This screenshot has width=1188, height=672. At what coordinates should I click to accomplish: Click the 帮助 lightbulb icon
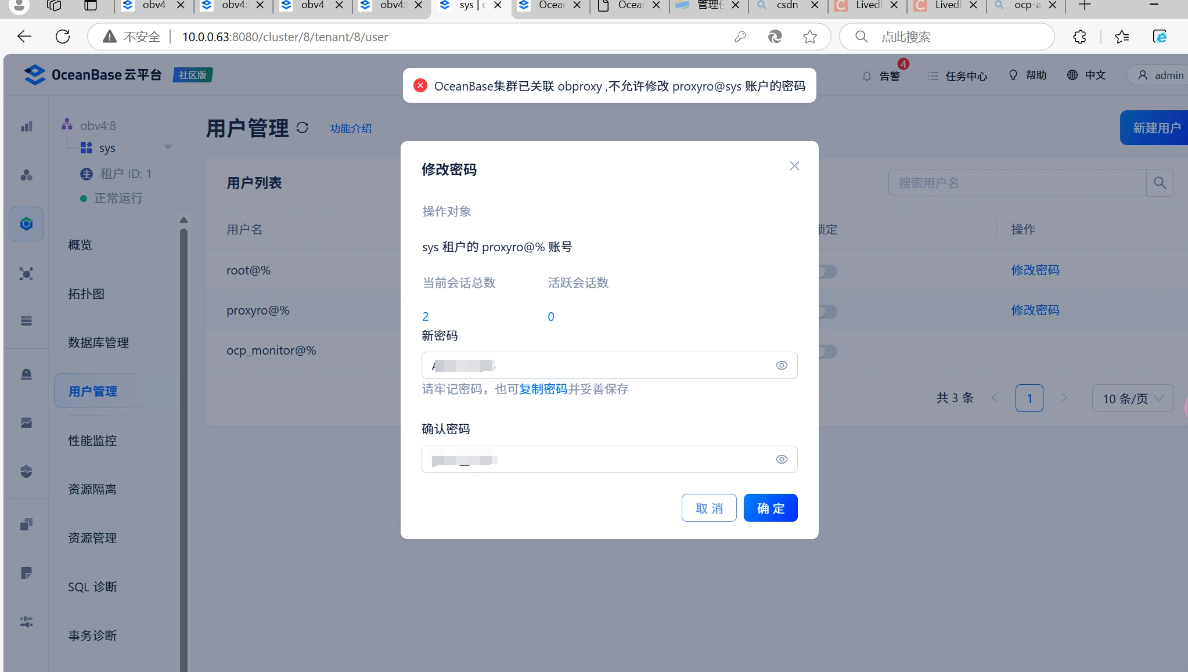[1013, 75]
